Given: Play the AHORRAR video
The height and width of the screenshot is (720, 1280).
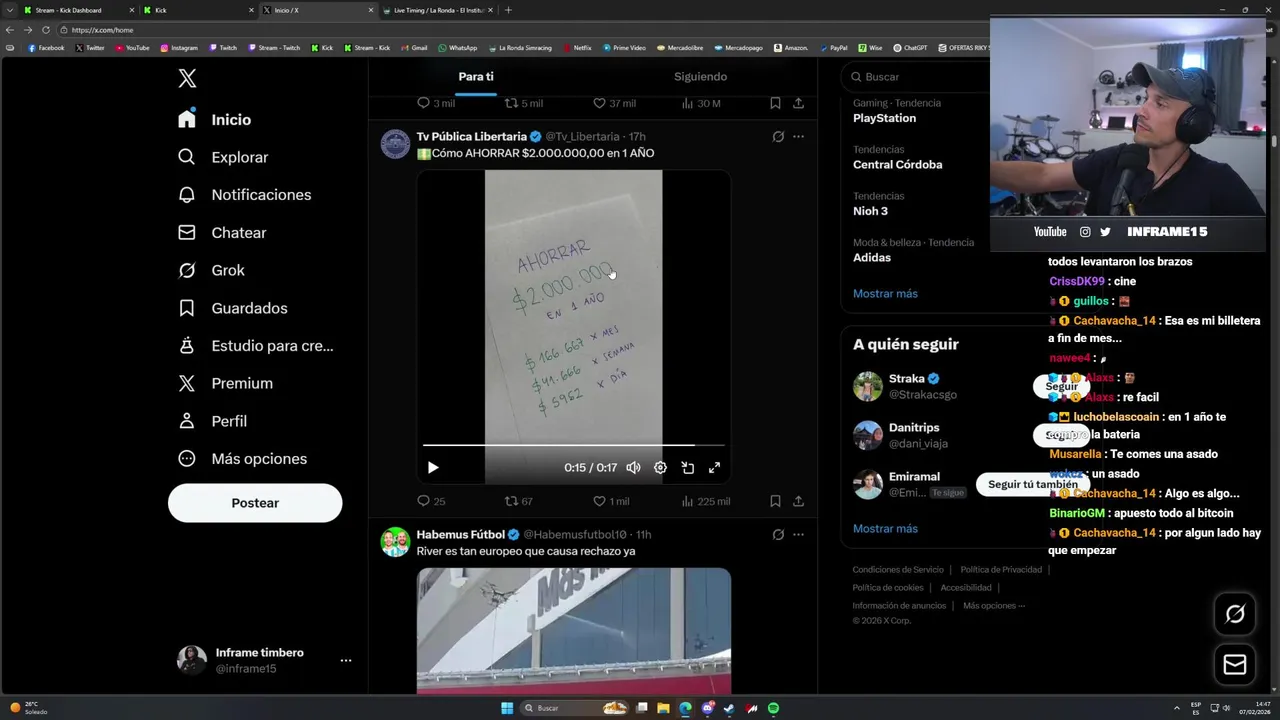Looking at the screenshot, I should tap(433, 467).
